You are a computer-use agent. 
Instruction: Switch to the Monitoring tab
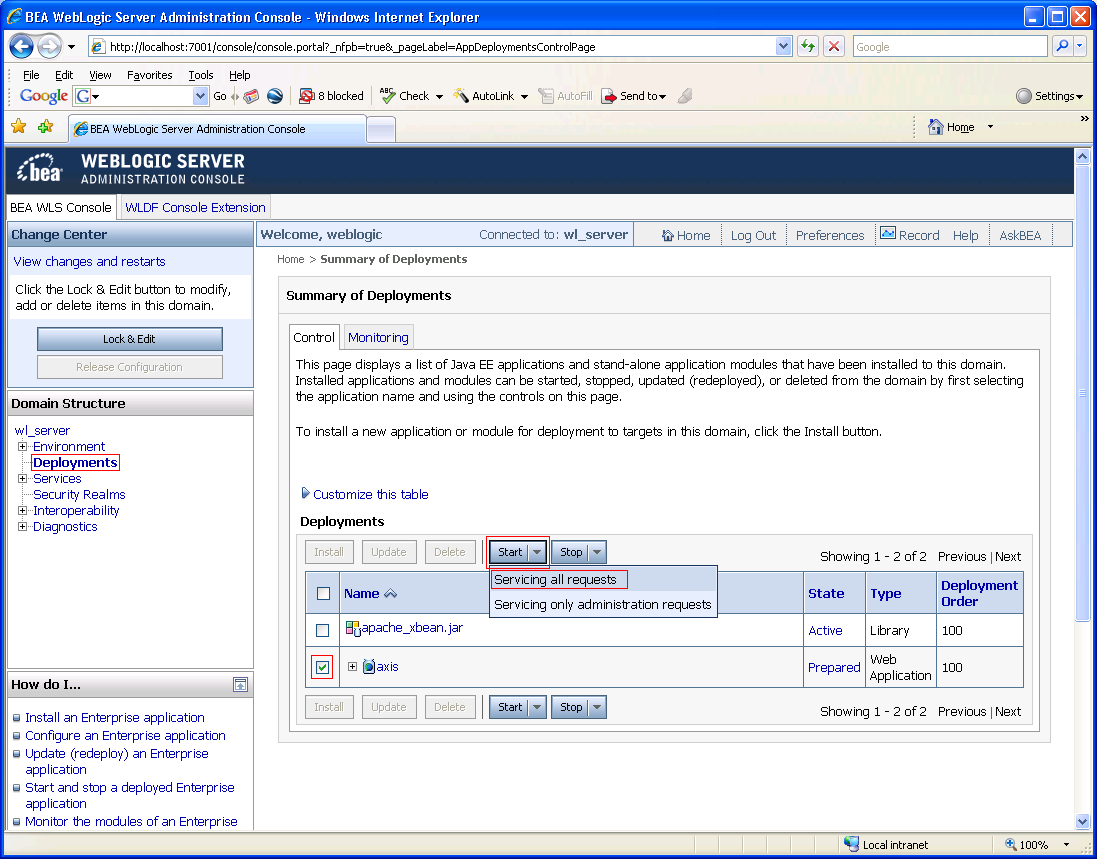[378, 338]
